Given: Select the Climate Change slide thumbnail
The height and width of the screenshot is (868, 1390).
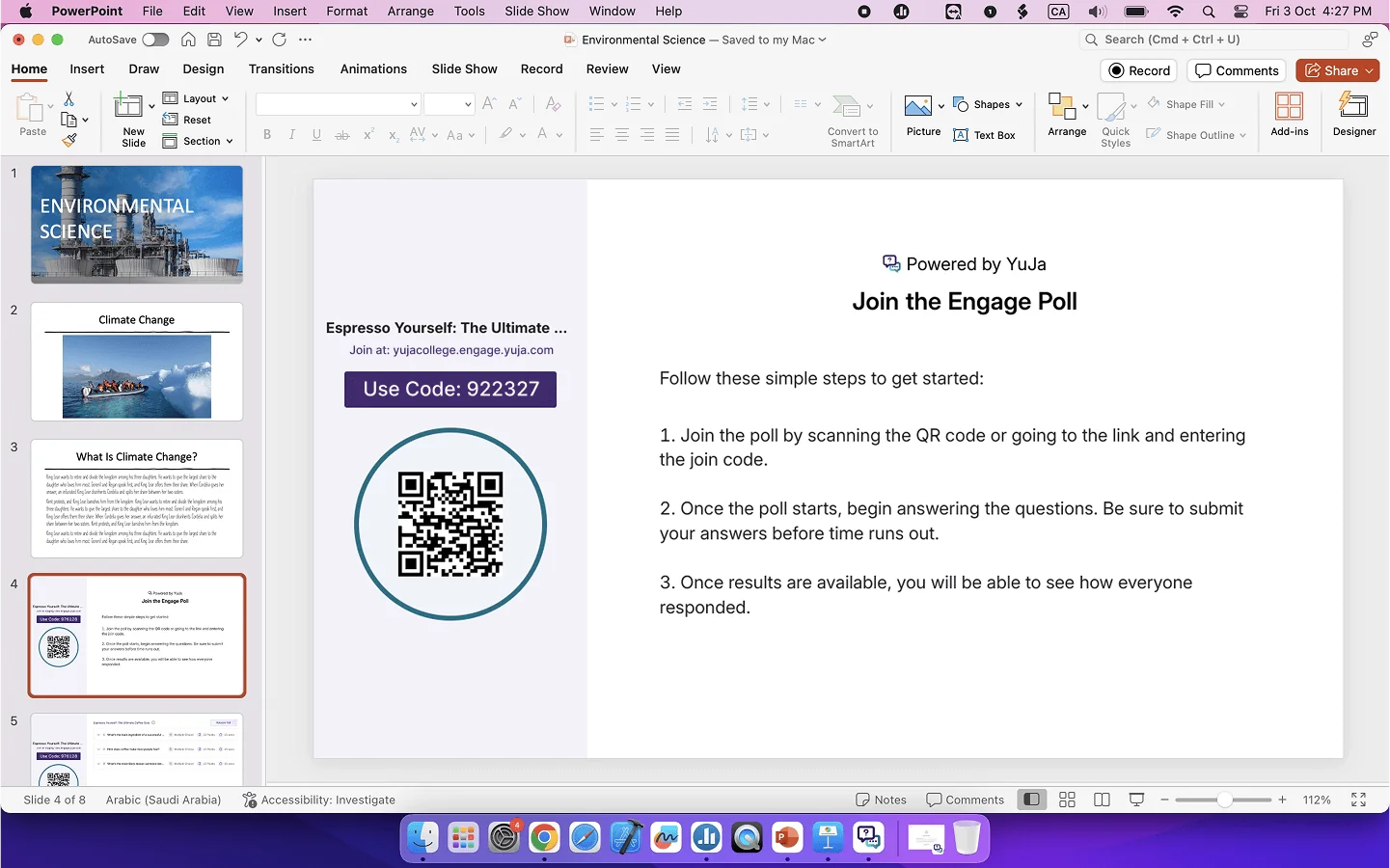Looking at the screenshot, I should [x=137, y=362].
